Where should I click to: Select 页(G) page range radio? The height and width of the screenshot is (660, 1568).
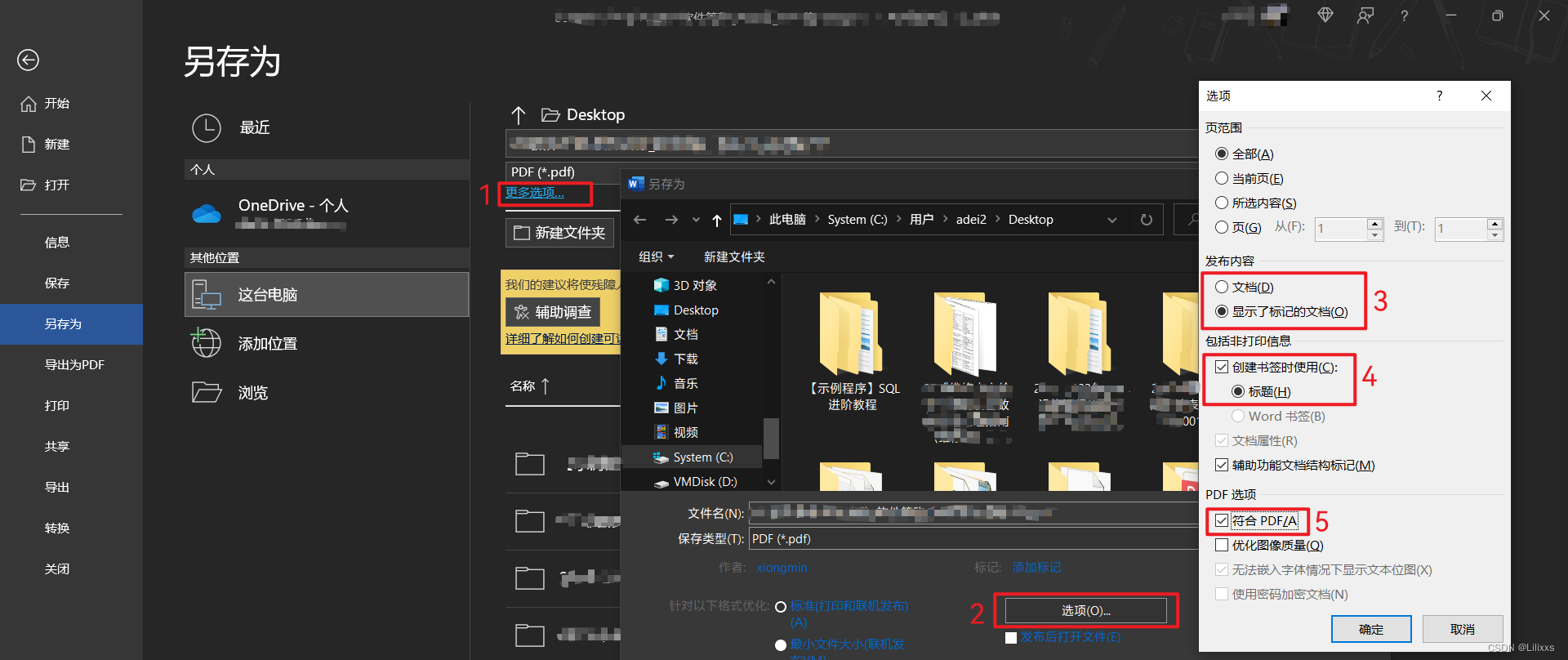coord(1222,227)
